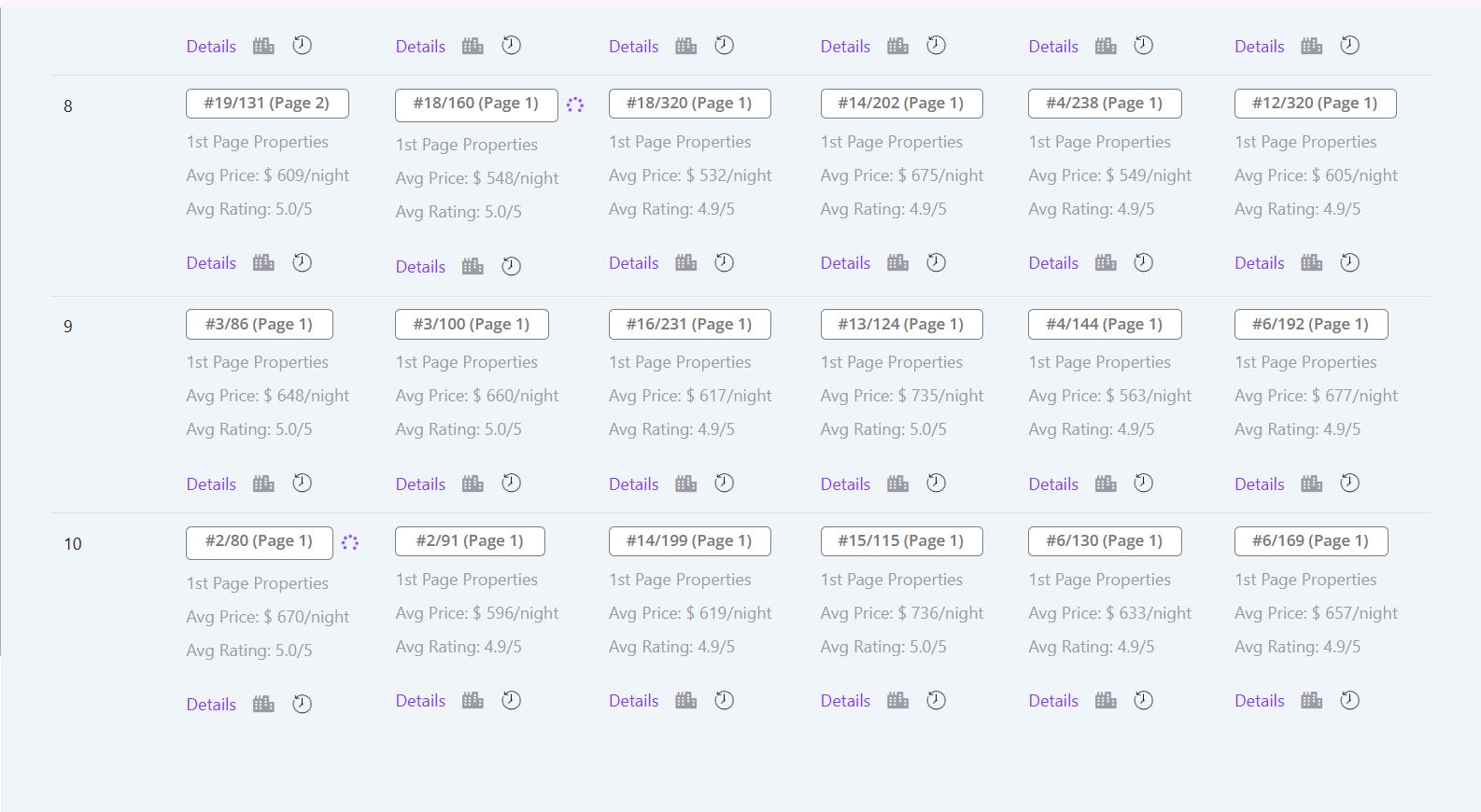Viewport: 1481px width, 812px height.
Task: Open Details link under #16/231 (Page 1)
Action: click(633, 484)
